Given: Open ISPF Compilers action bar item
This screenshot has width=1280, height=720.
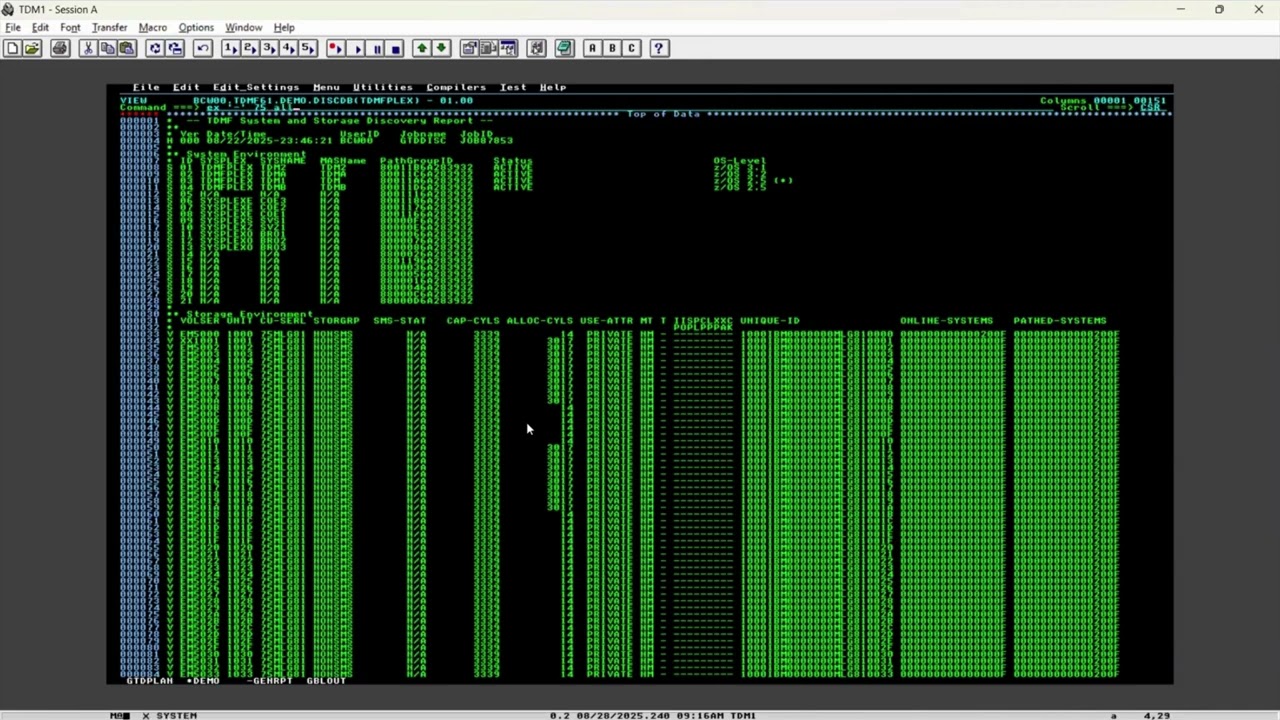Looking at the screenshot, I should pyautogui.click(x=456, y=87).
